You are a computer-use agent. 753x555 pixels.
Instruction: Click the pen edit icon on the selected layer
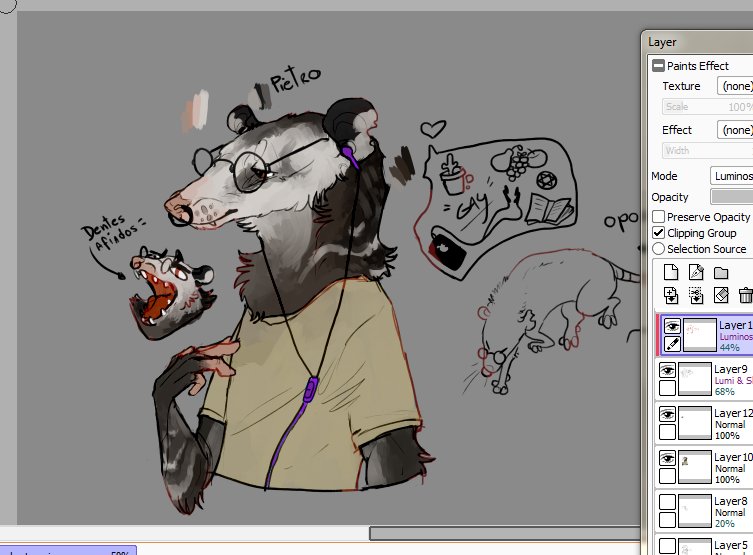[672, 344]
